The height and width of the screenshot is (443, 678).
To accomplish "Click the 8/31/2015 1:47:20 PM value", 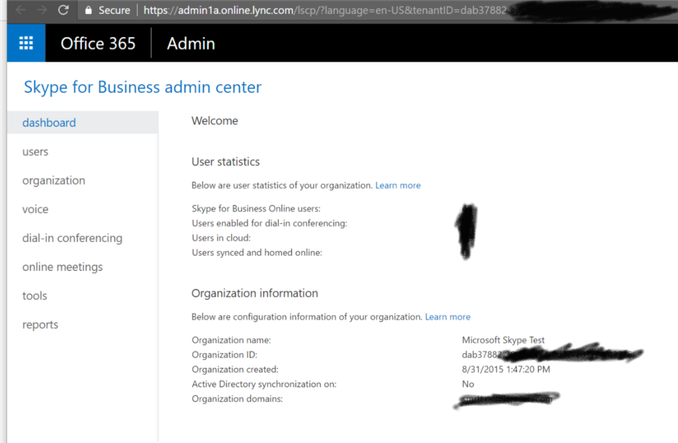I will [x=506, y=370].
